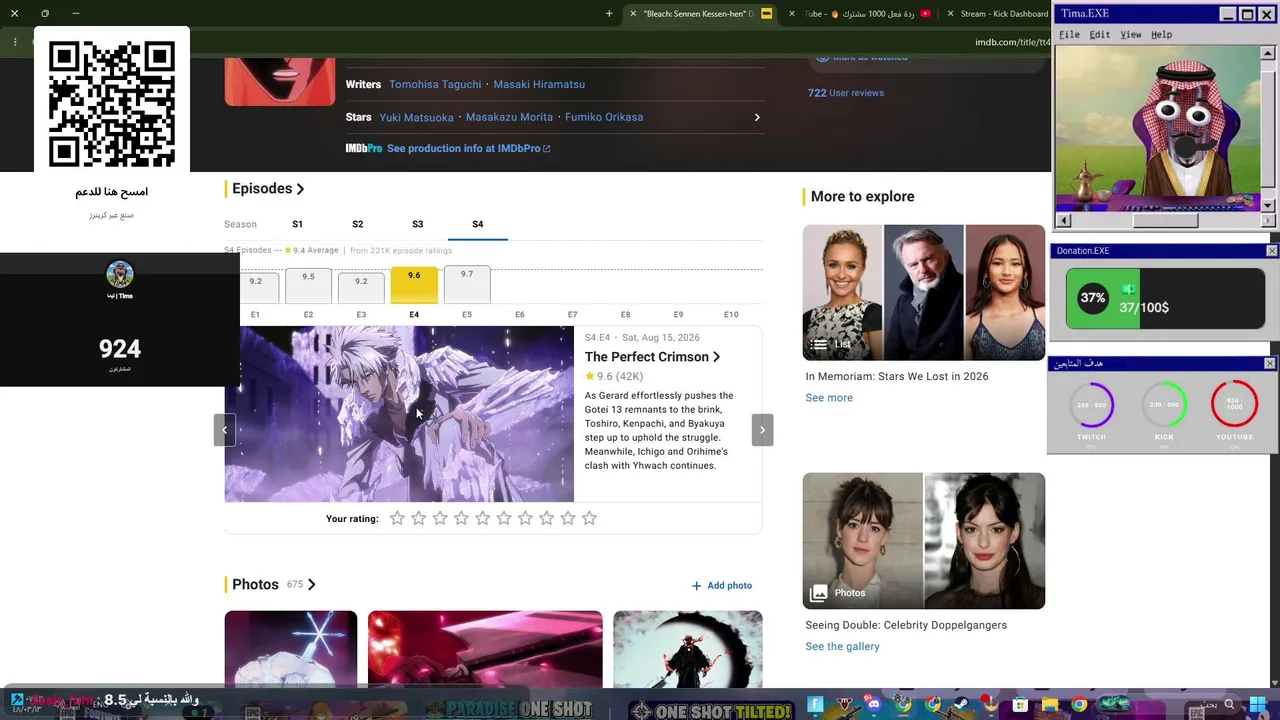Screen dimensions: 1280x720
Task: Close the Bleach: Sennen Kessen-hen browser tab
Action: (633, 14)
